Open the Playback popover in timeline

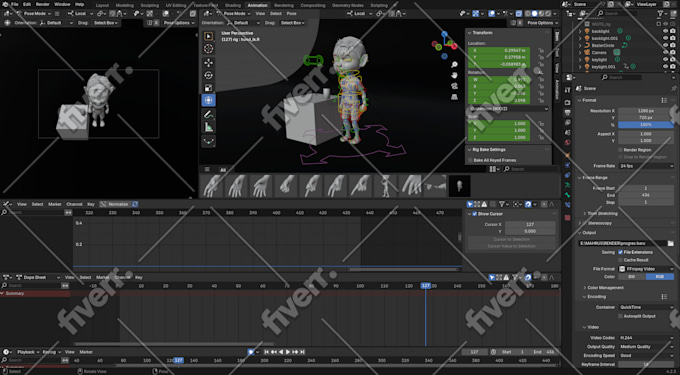coord(28,352)
